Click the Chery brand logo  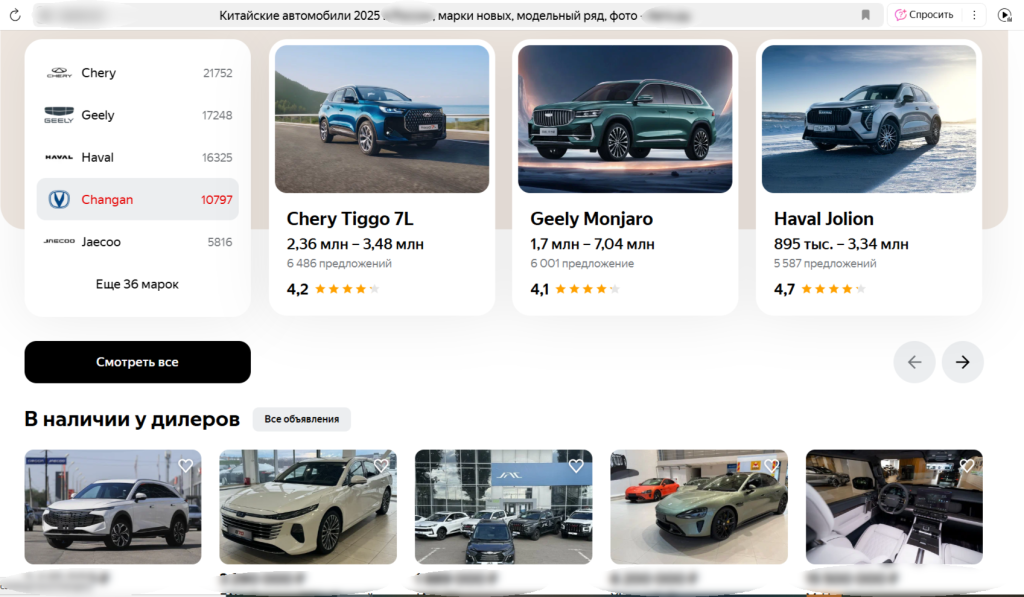[59, 73]
